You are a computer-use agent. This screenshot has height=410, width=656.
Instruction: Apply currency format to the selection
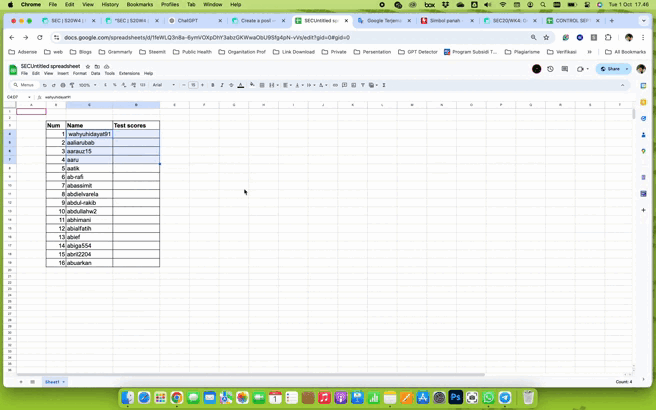click(105, 85)
